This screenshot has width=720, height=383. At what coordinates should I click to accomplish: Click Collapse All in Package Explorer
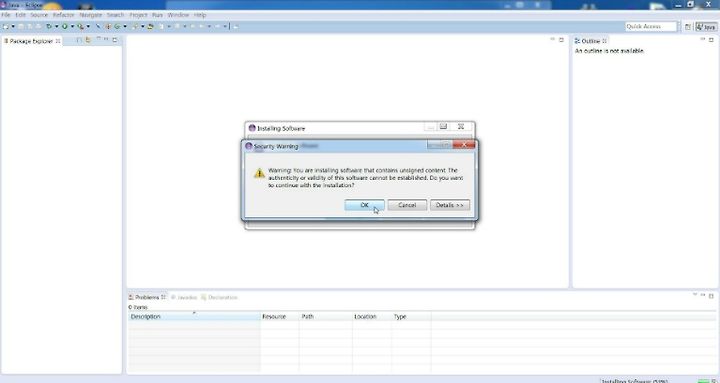pyautogui.click(x=79, y=40)
